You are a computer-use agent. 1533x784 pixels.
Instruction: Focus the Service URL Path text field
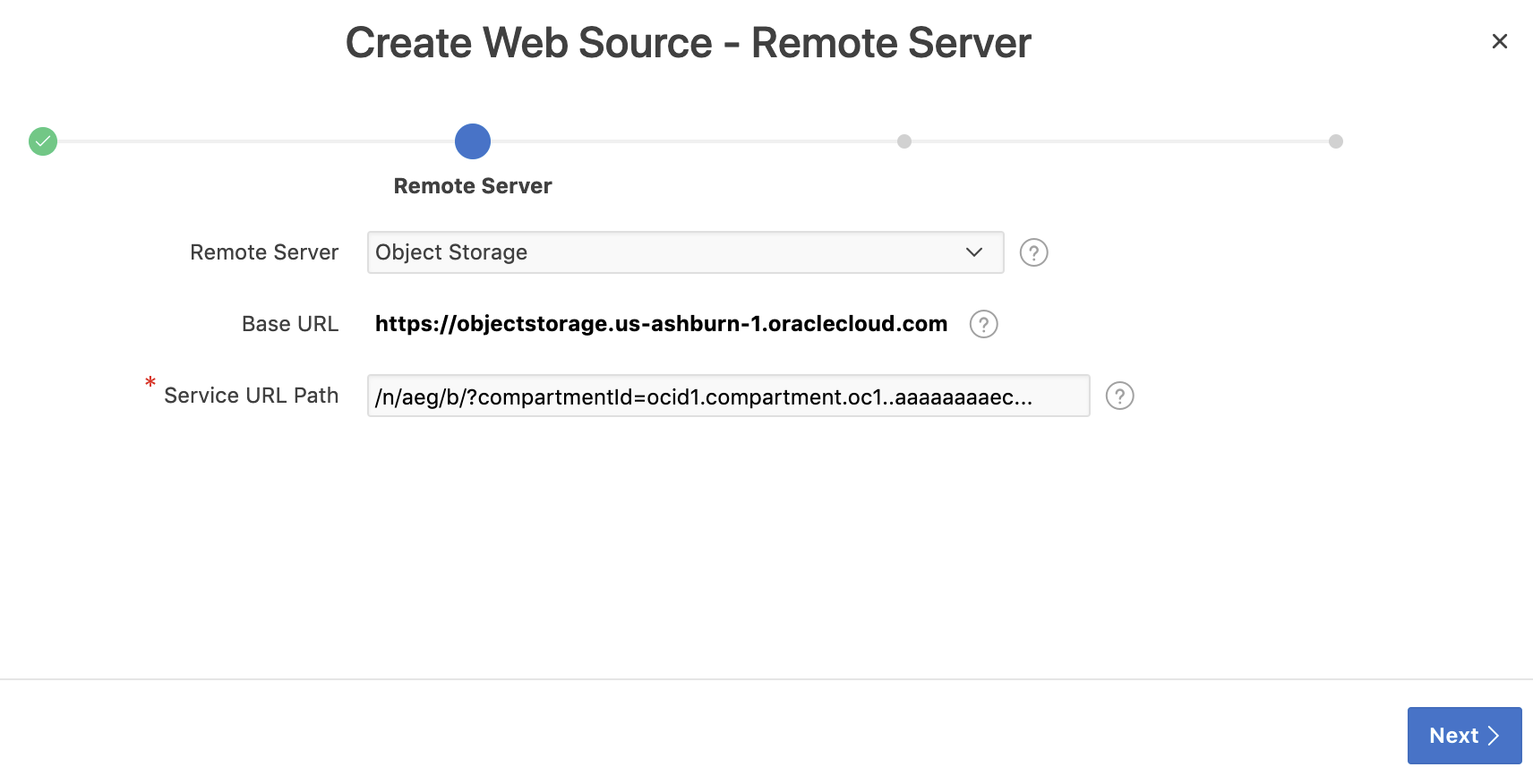[727, 396]
